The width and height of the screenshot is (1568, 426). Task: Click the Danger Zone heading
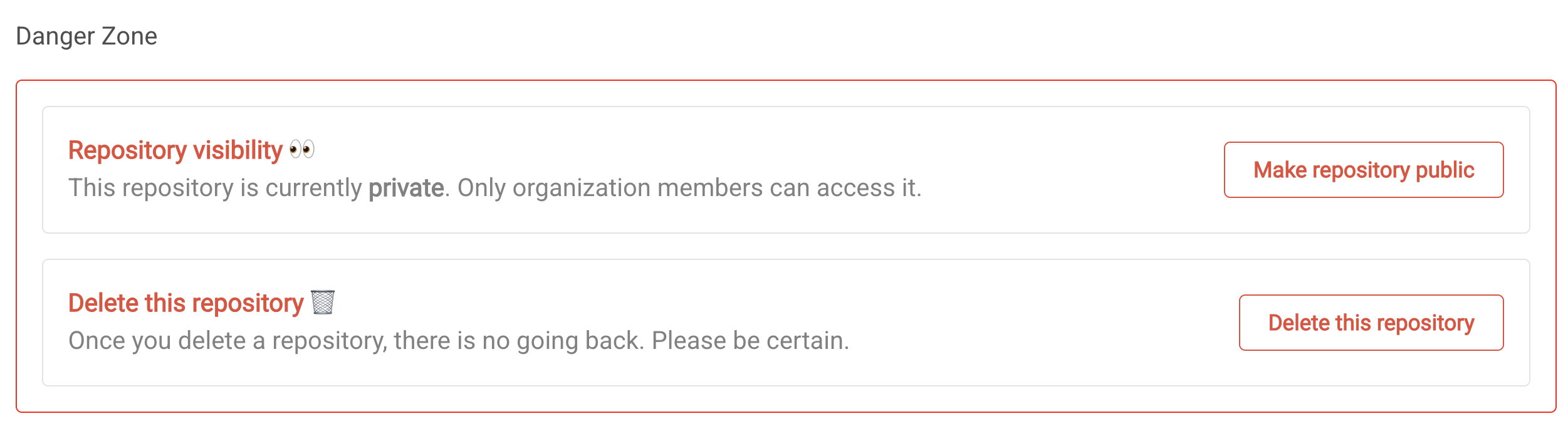(86, 36)
